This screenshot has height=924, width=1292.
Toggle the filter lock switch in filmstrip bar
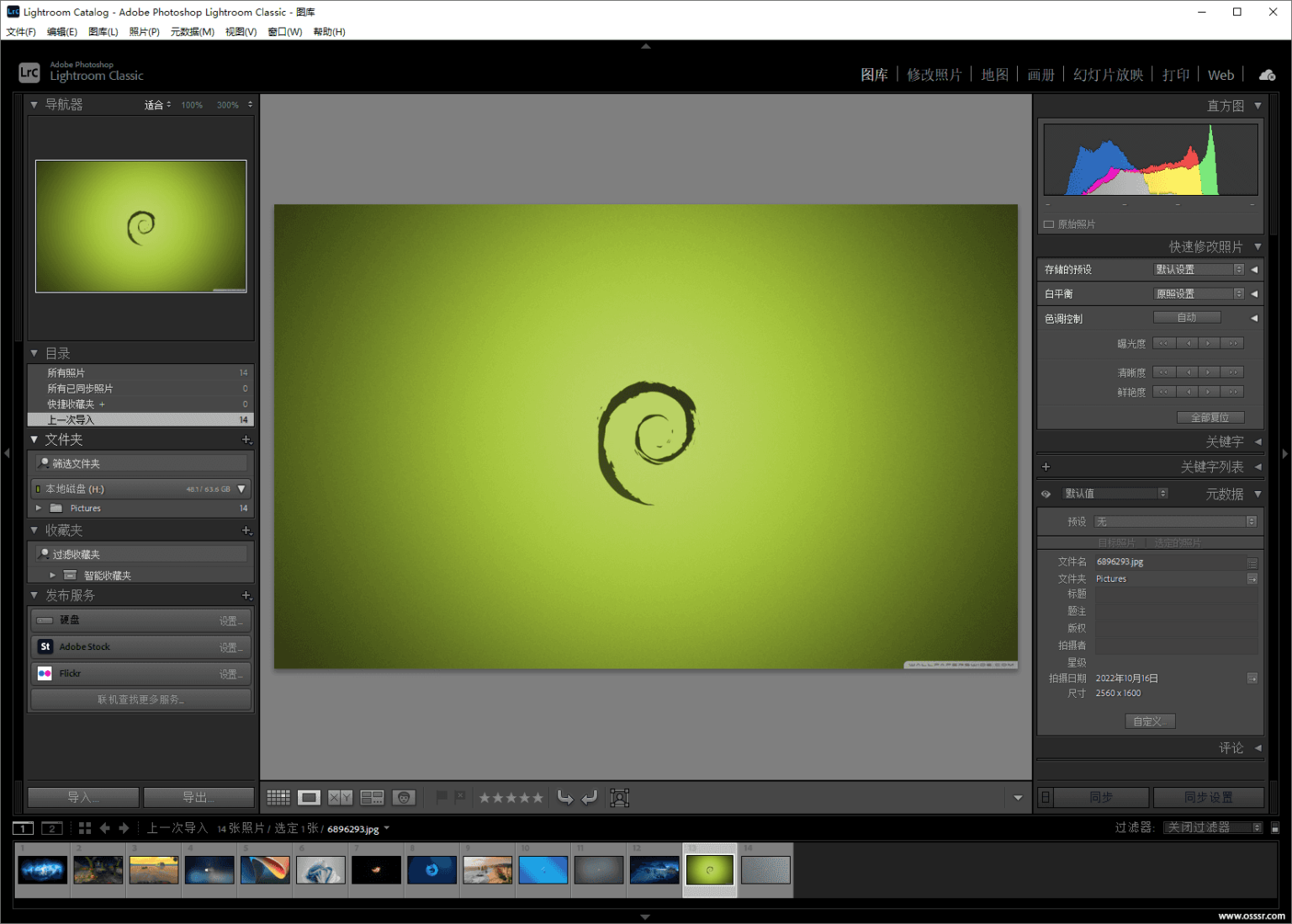click(1275, 828)
